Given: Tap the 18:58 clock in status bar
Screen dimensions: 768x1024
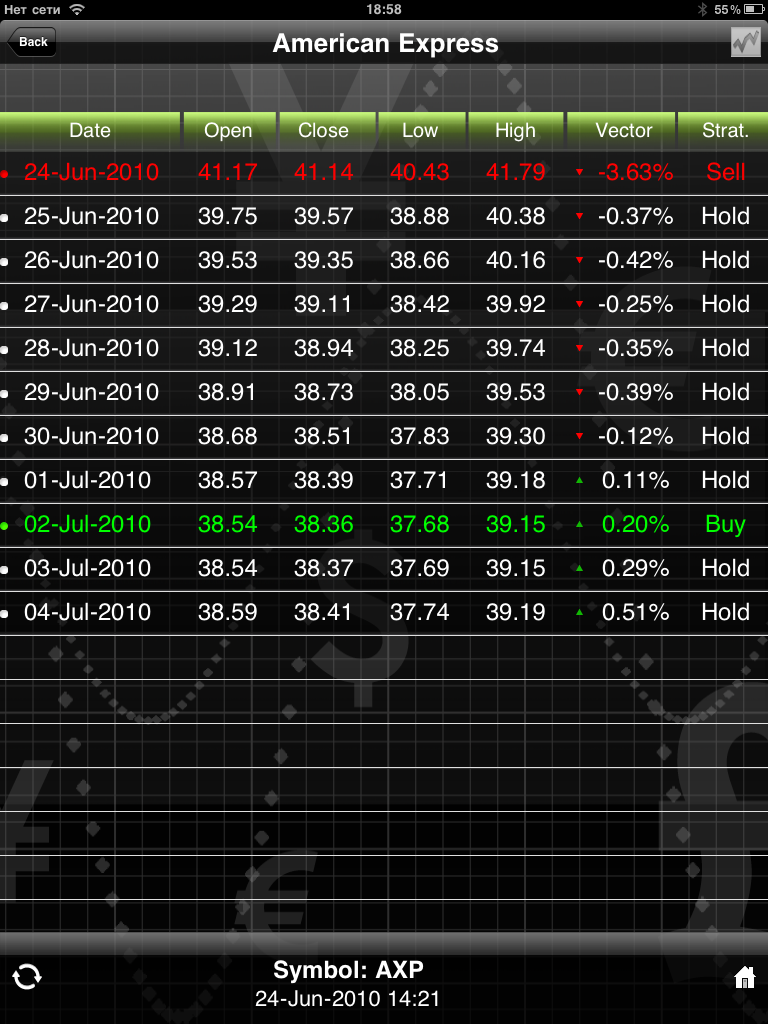Looking at the screenshot, I should (384, 9).
